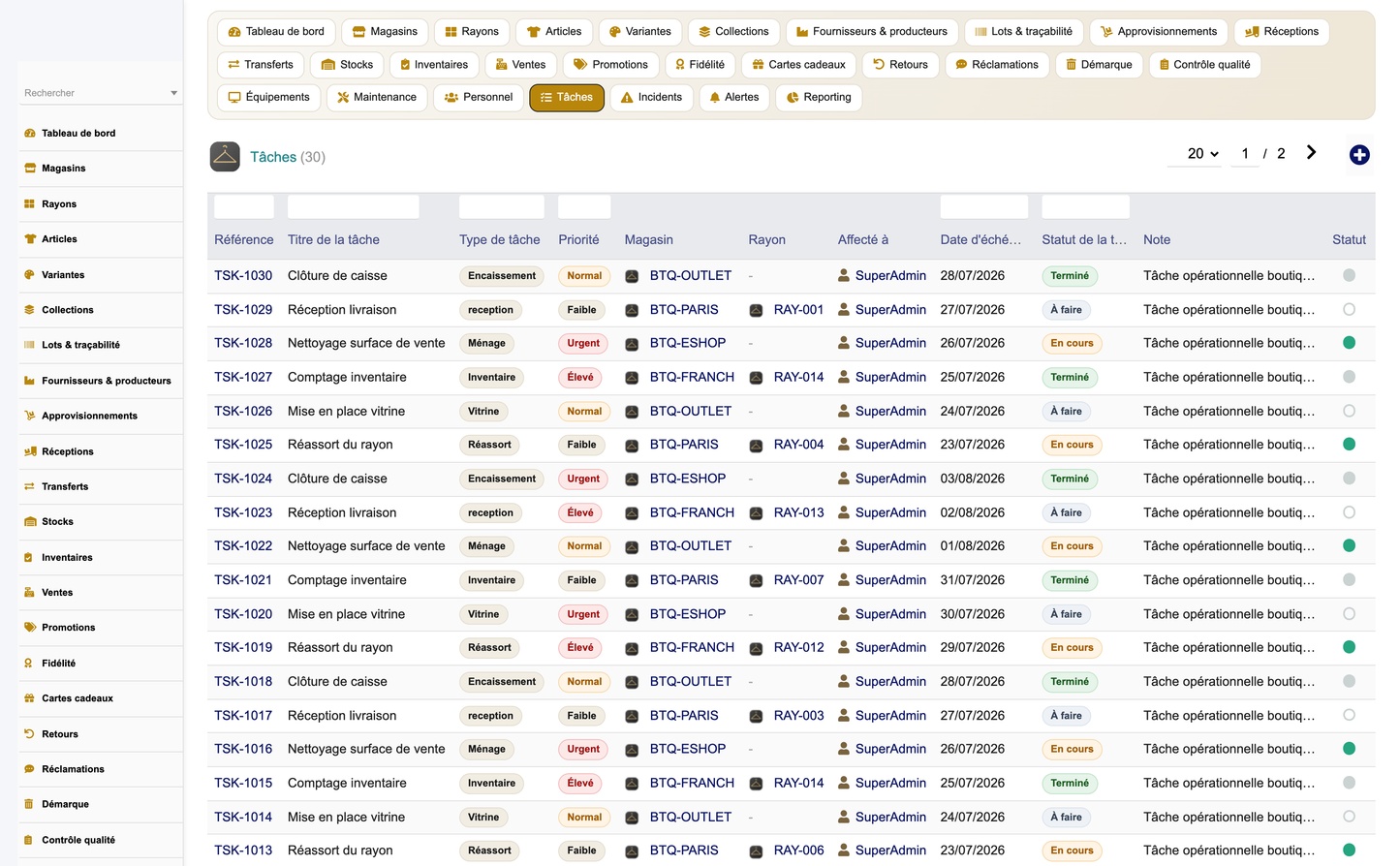Open task link TSK-1027

coord(243,377)
